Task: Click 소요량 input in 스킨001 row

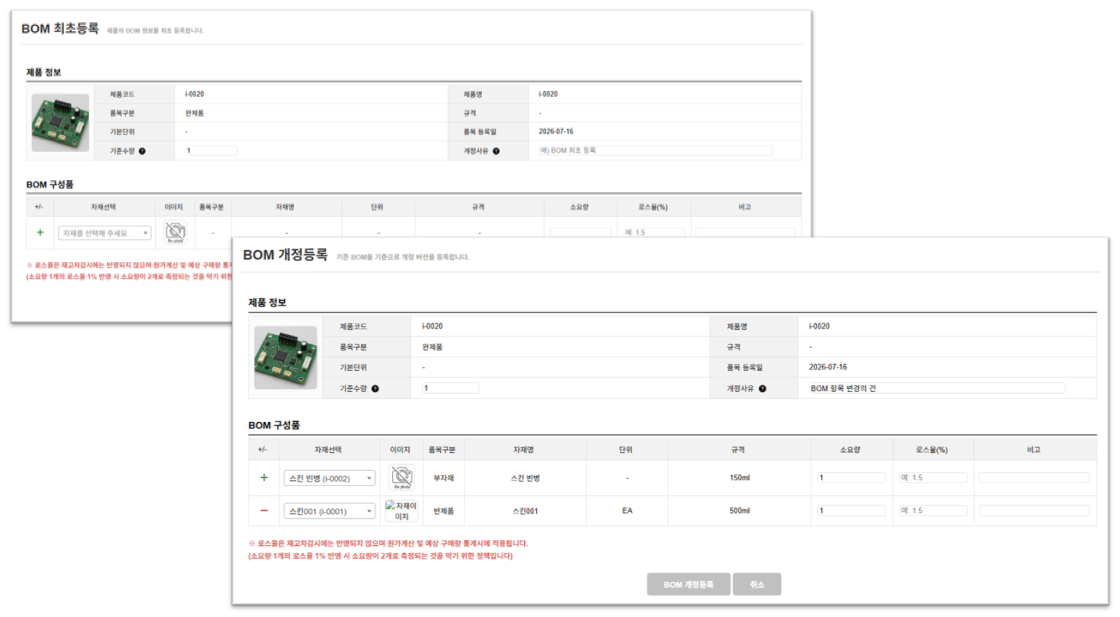Action: point(851,511)
